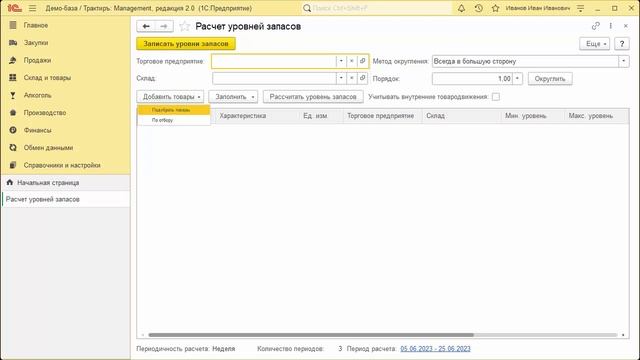
Task: Close the Расчет уровней запасов form
Action: pyautogui.click(x=626, y=26)
